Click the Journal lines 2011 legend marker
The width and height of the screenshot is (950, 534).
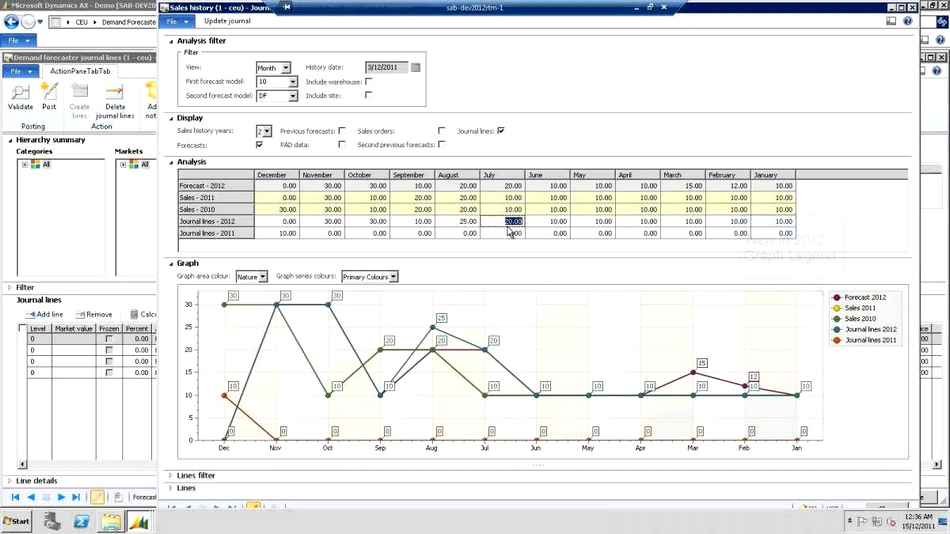pyautogui.click(x=837, y=340)
